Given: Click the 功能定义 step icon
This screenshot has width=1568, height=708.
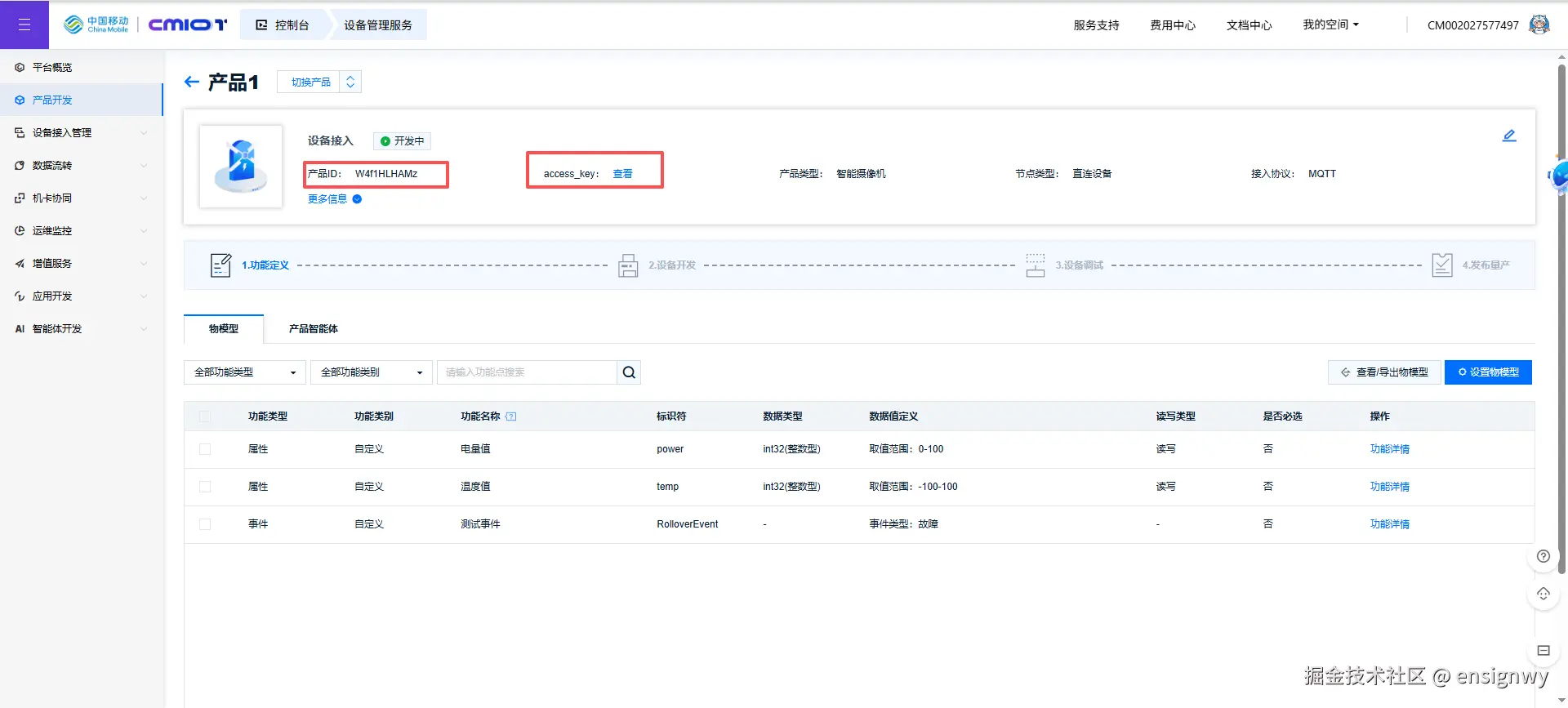Looking at the screenshot, I should [220, 265].
